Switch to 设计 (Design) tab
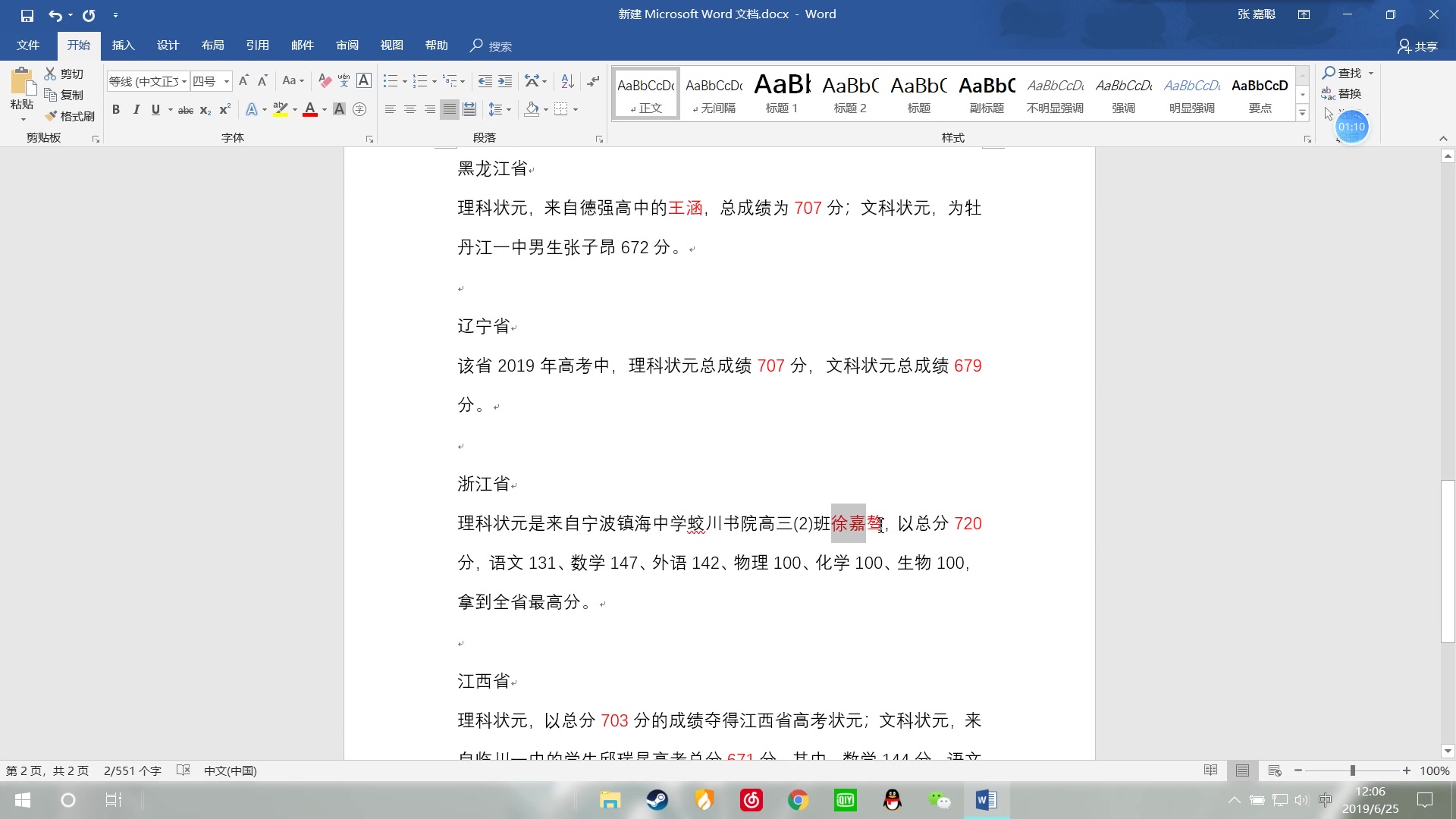 point(168,45)
